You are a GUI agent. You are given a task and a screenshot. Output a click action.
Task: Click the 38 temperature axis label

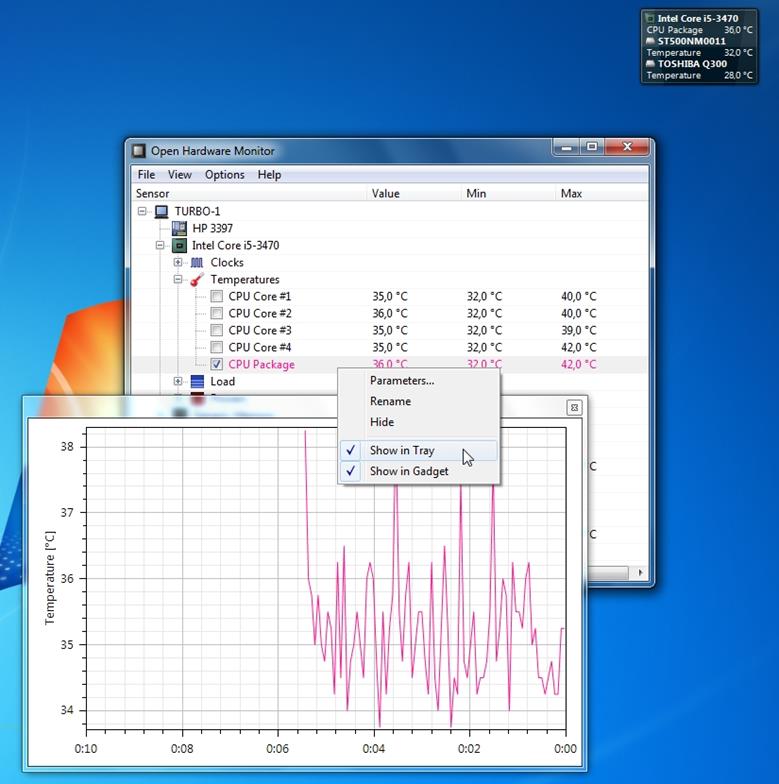tap(67, 446)
